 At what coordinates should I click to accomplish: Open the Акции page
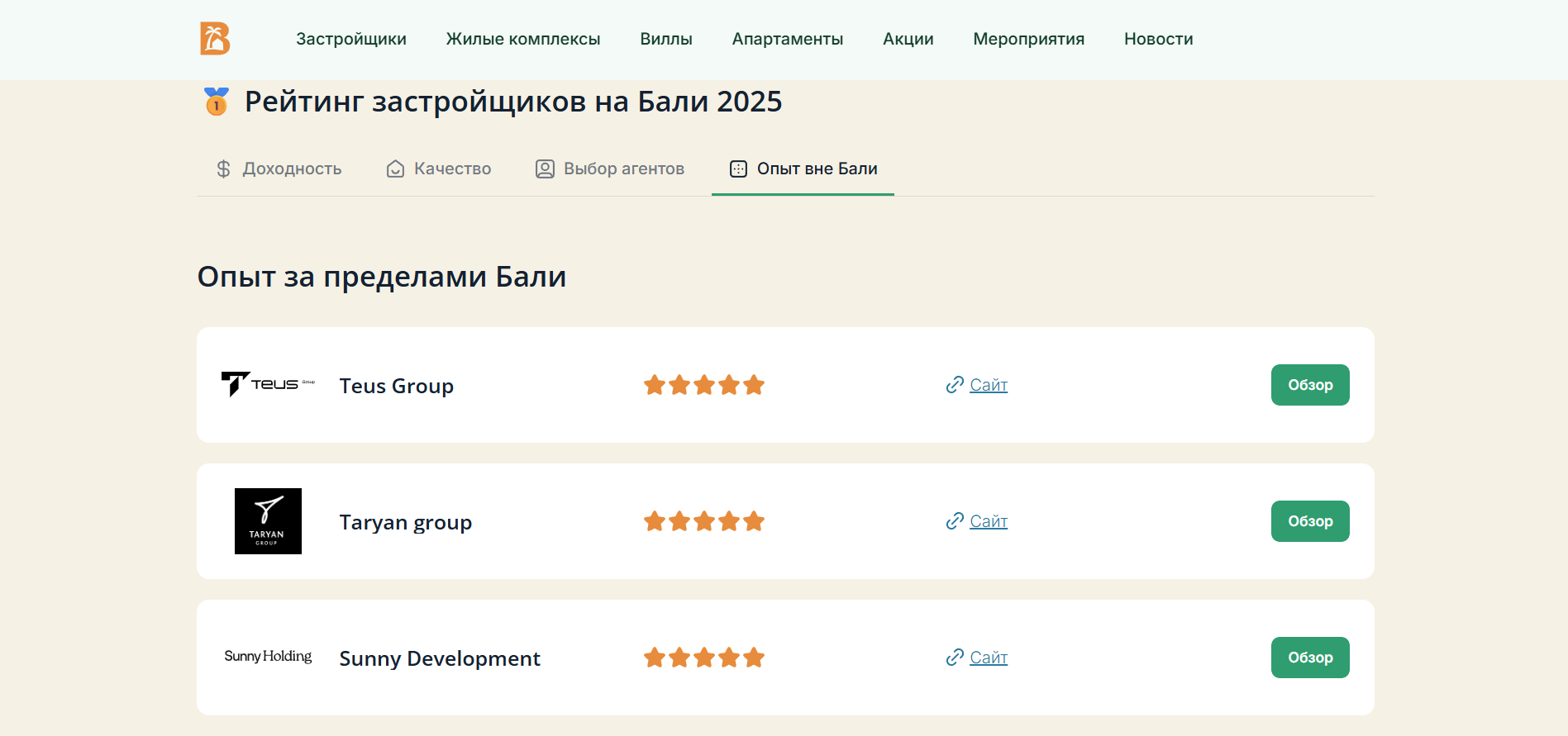coord(908,39)
